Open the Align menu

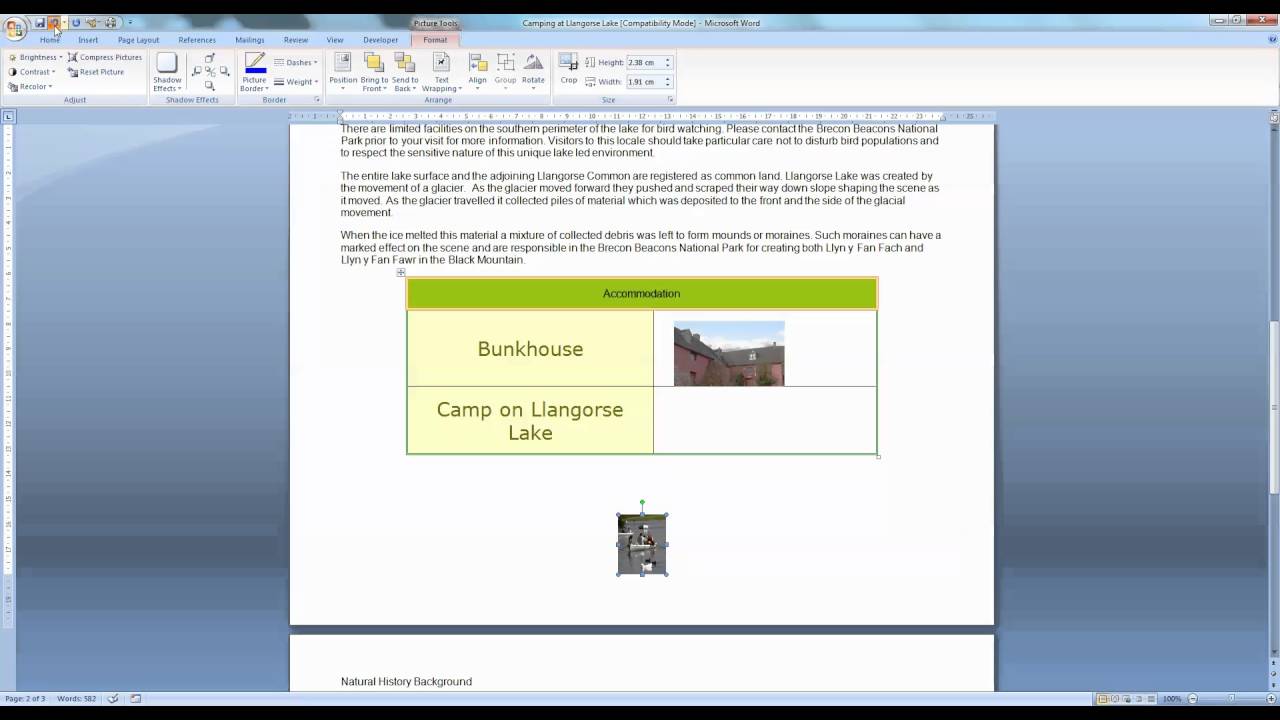click(478, 72)
